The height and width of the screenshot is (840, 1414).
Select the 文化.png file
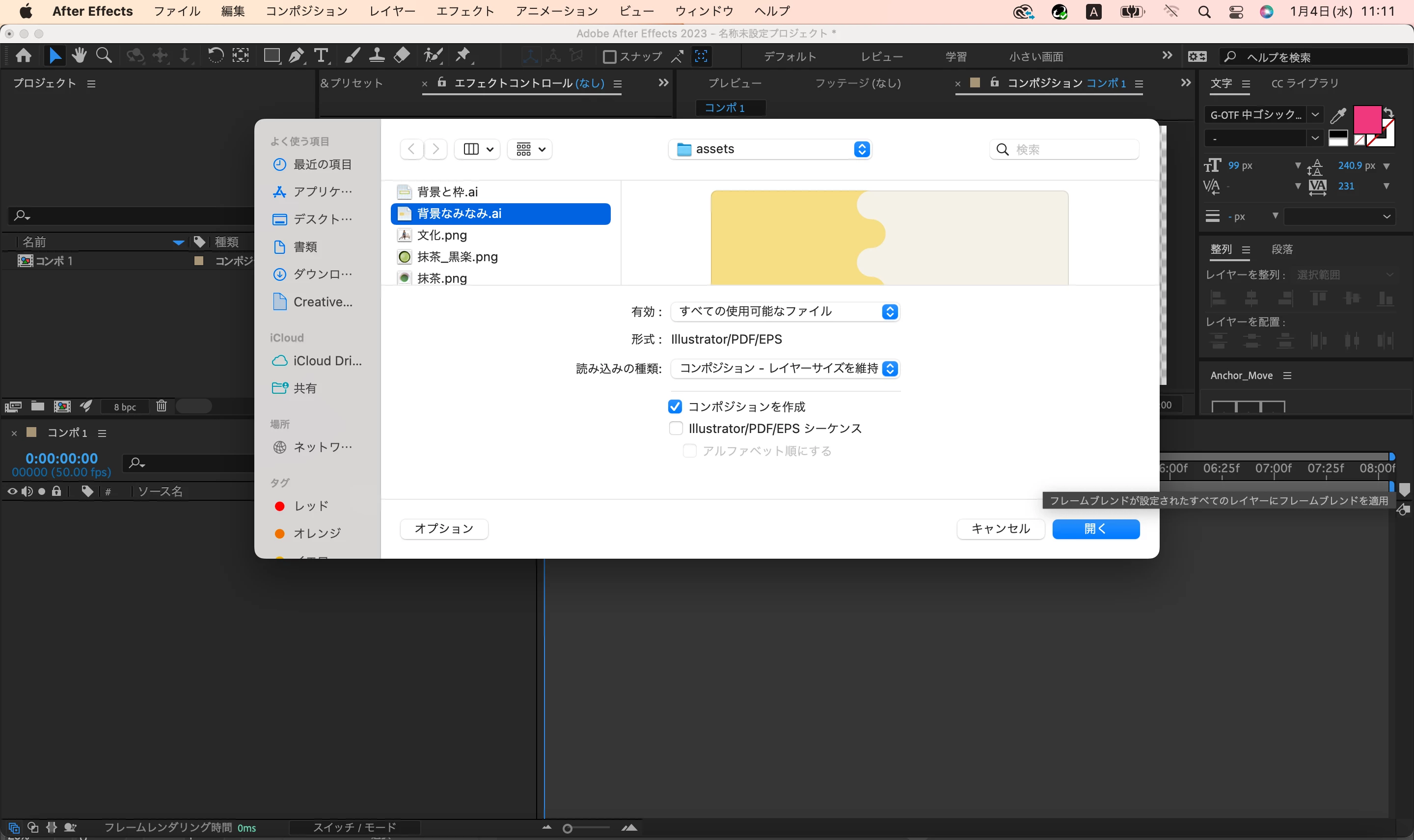[441, 235]
